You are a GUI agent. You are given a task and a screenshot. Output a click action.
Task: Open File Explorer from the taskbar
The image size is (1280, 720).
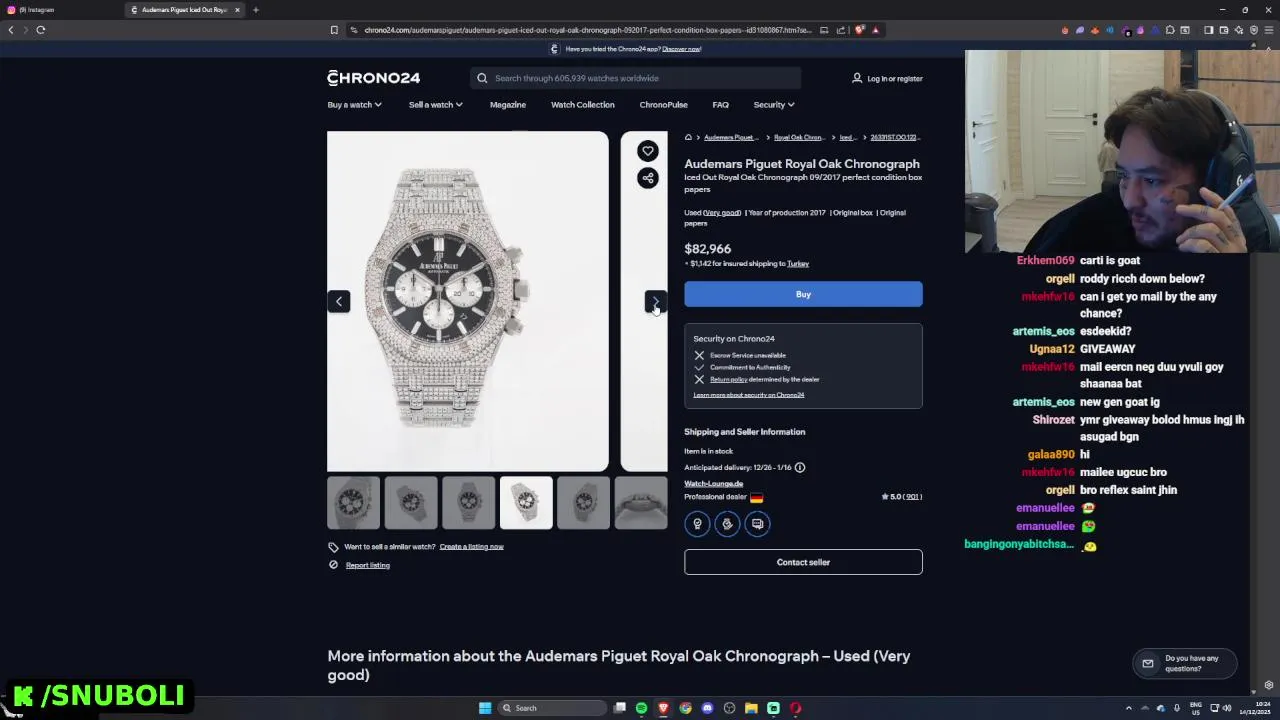coord(751,708)
